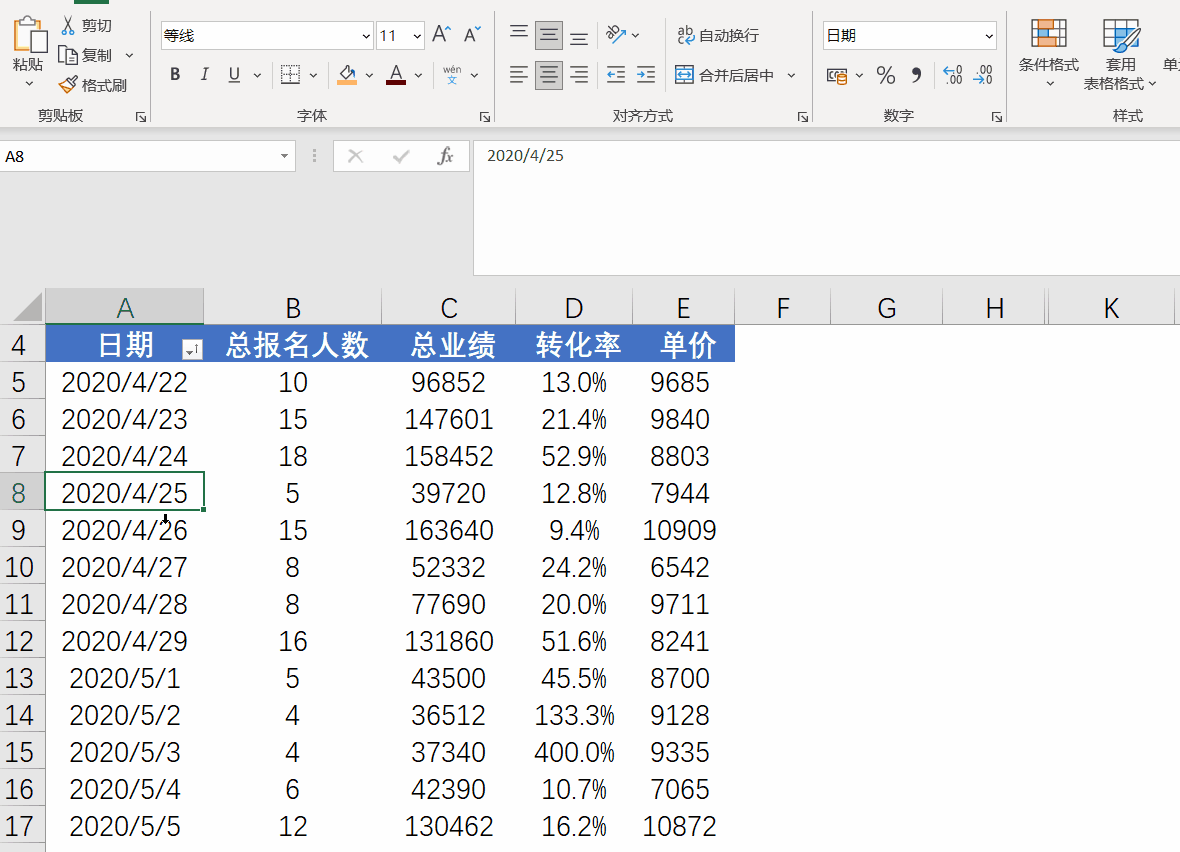The image size is (1180, 852).
Task: Decrease font size with the small A
Action: 472,35
